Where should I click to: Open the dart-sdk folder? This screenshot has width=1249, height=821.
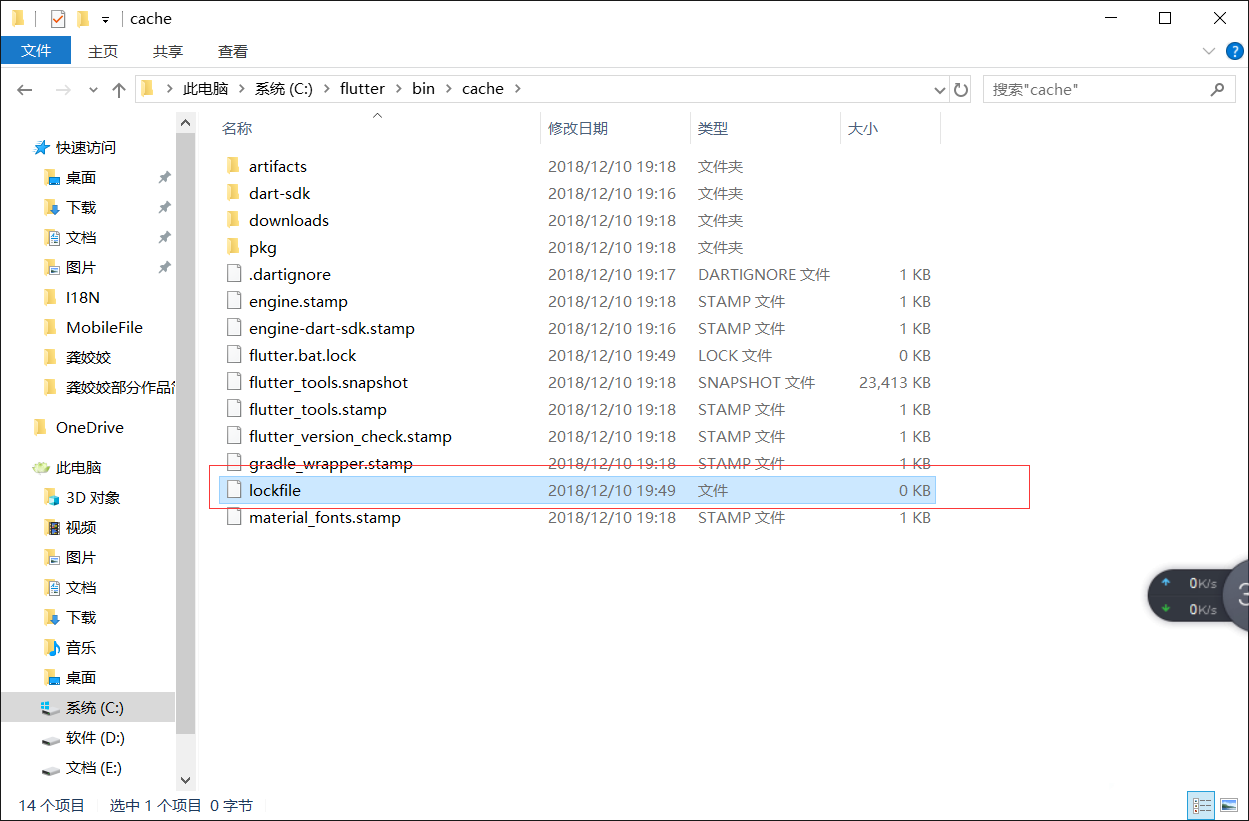[279, 193]
